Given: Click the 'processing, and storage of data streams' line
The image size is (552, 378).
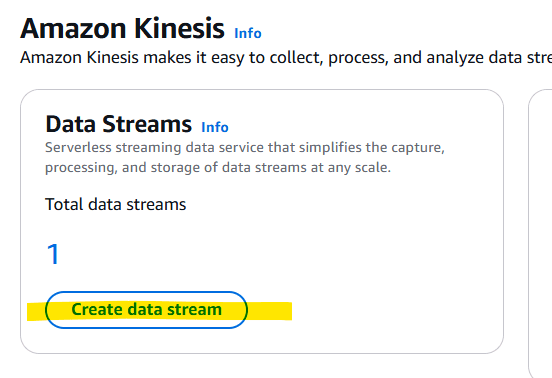Looking at the screenshot, I should [218, 167].
